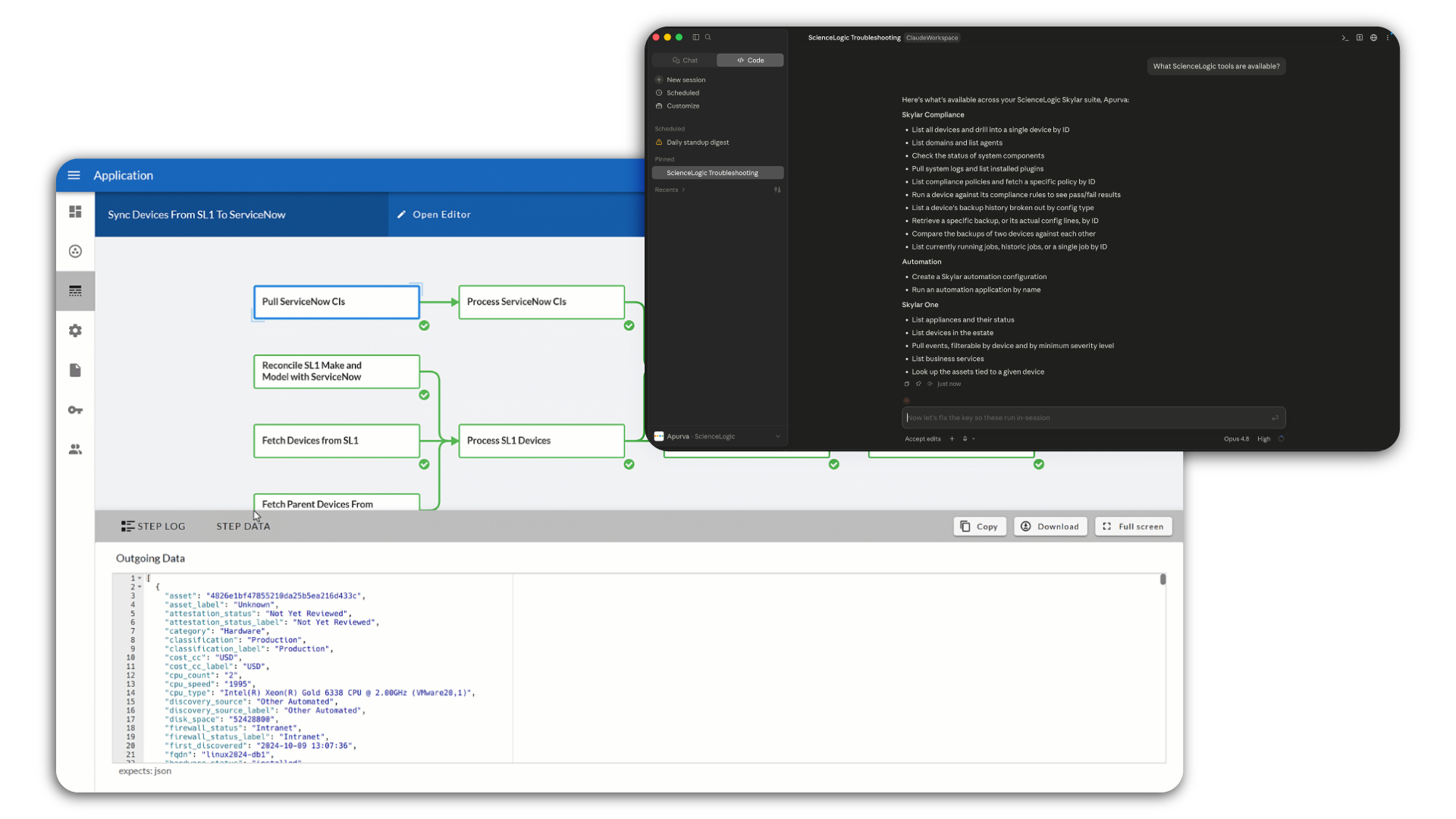Image resolution: width=1456 pixels, height=819 pixels.
Task: Click the plus attach icon next to Accept edits
Action: coord(952,438)
